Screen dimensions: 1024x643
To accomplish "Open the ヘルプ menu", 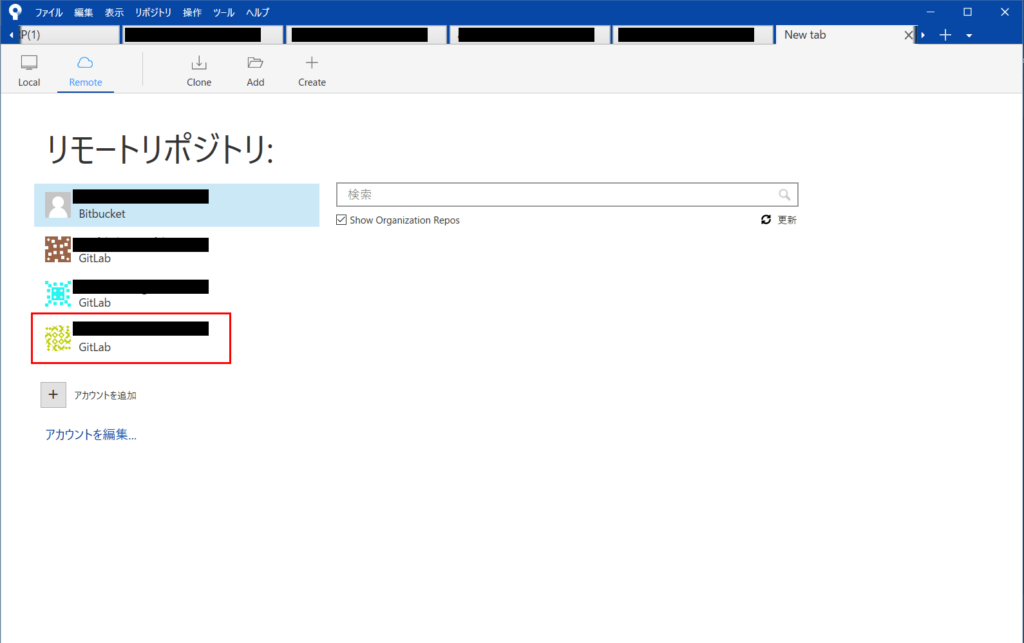I will point(257,12).
